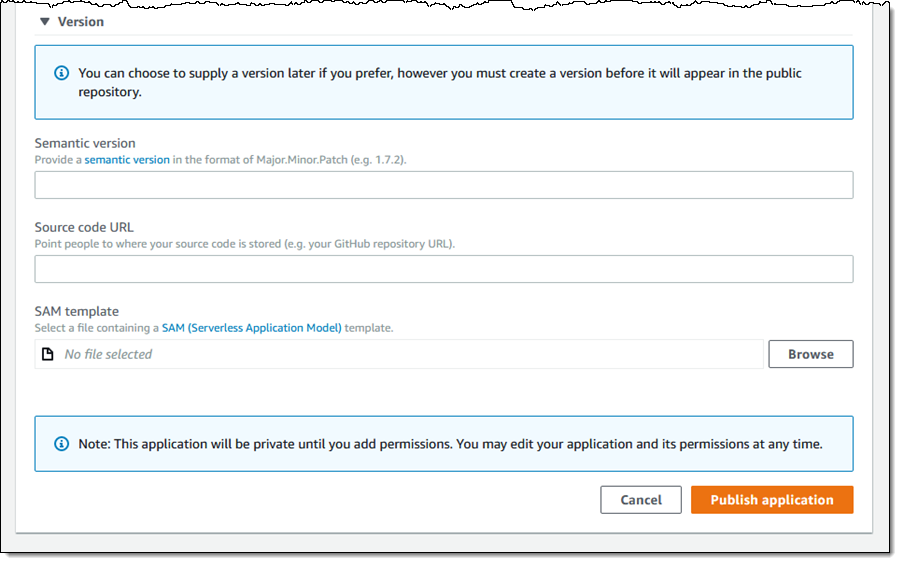
Task: Cancel the application form
Action: tap(641, 500)
